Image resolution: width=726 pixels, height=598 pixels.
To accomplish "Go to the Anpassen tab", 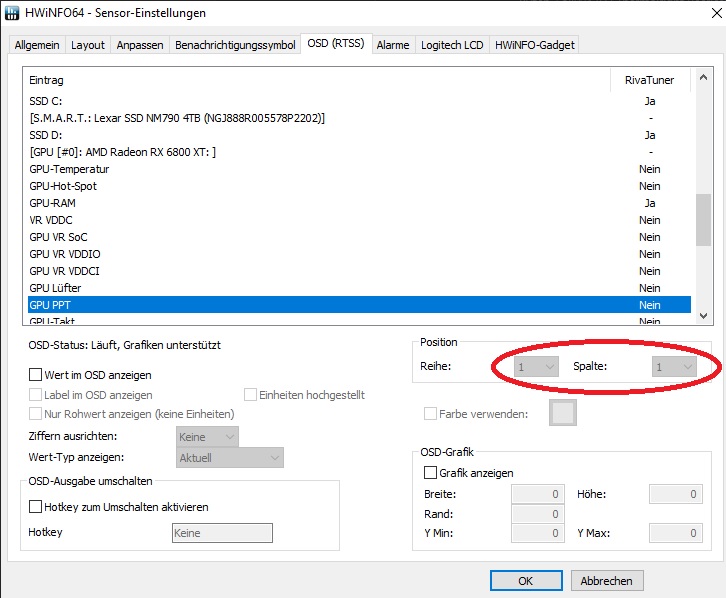I will click(x=140, y=45).
